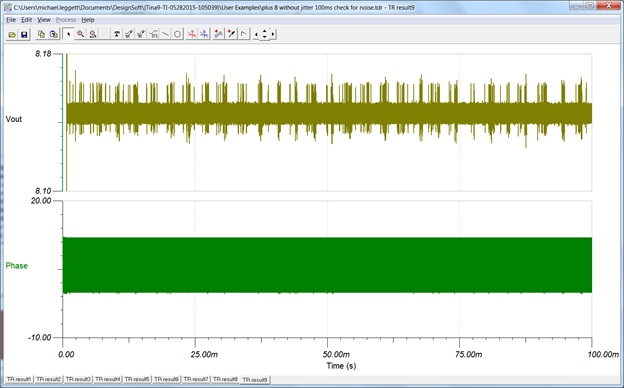Image resolution: width=624 pixels, height=388 pixels.
Task: Click the Paste icon in the toolbar
Action: pos(54,35)
